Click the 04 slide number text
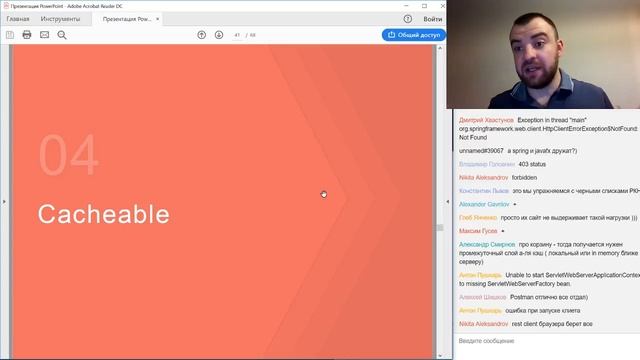 click(69, 155)
